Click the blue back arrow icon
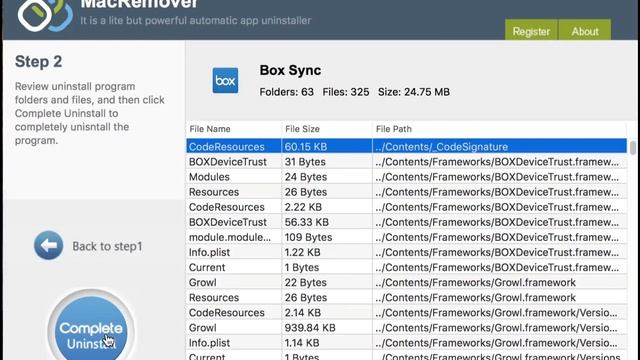Image resolution: width=640 pixels, height=360 pixels. (x=49, y=245)
